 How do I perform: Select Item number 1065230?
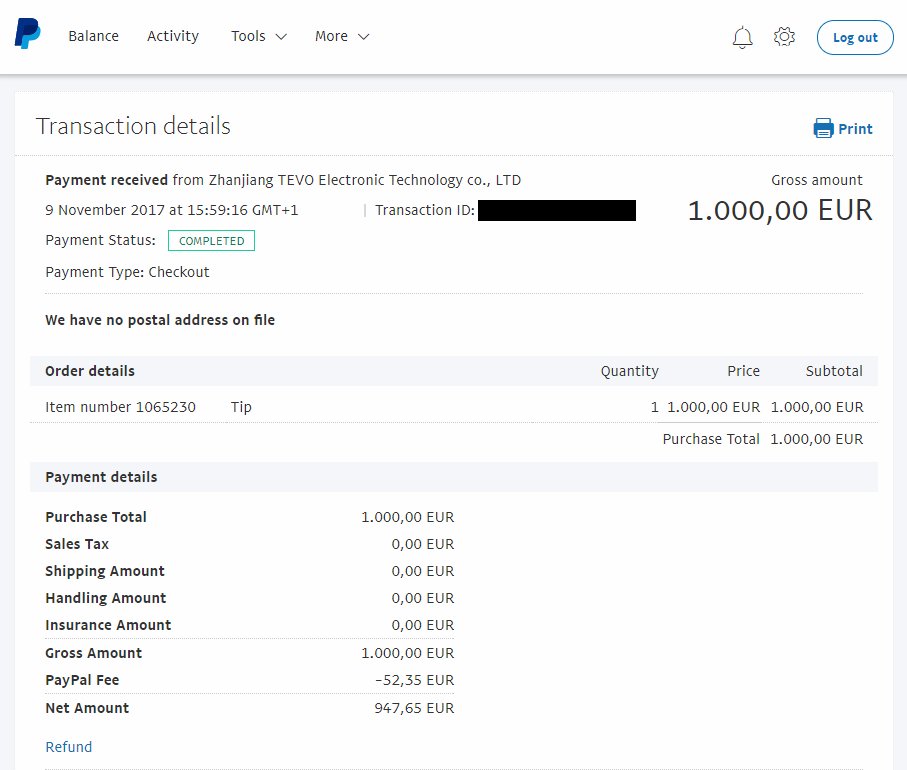tap(120, 407)
